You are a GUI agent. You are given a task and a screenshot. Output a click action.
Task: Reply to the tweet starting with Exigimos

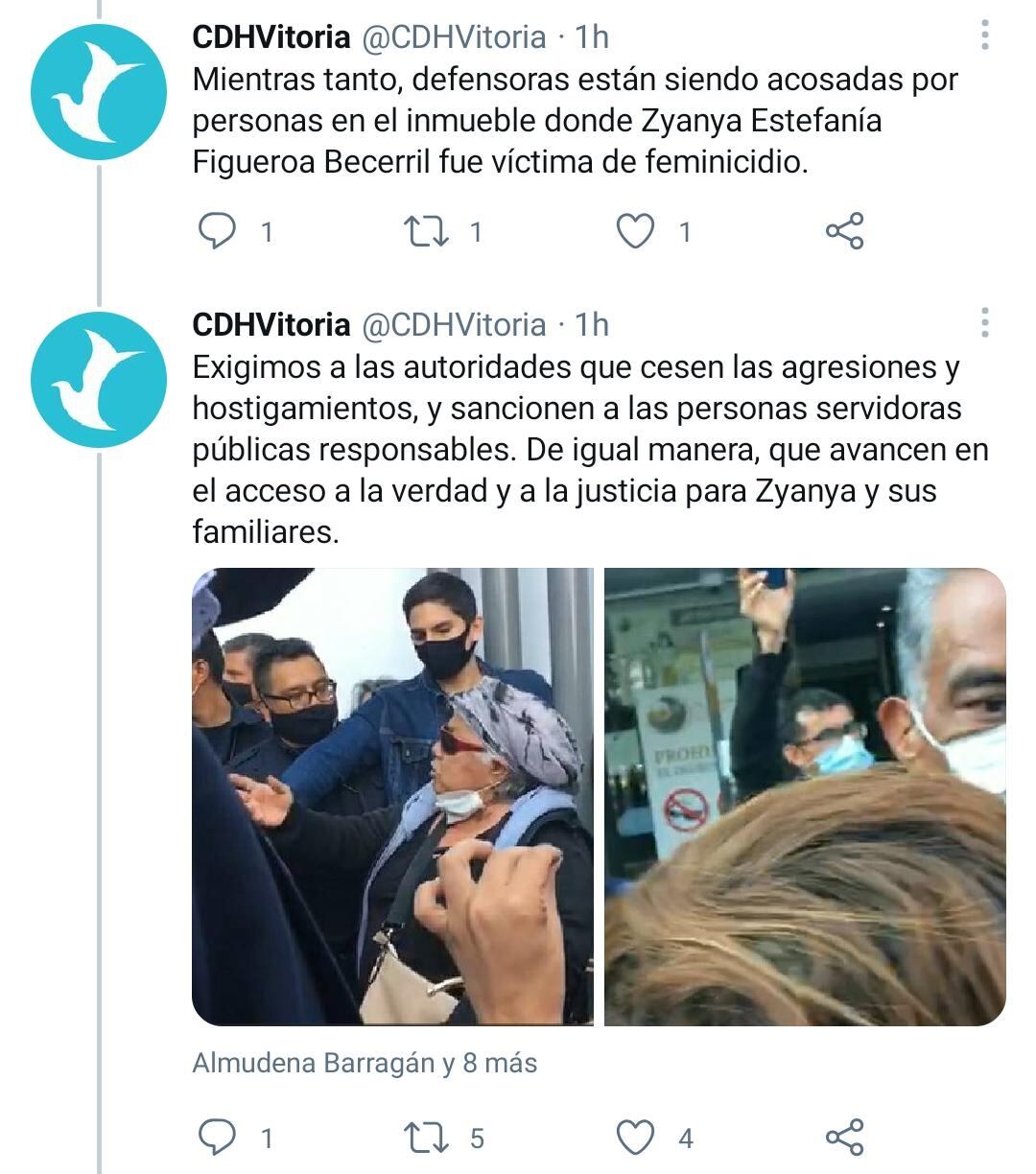217,1138
